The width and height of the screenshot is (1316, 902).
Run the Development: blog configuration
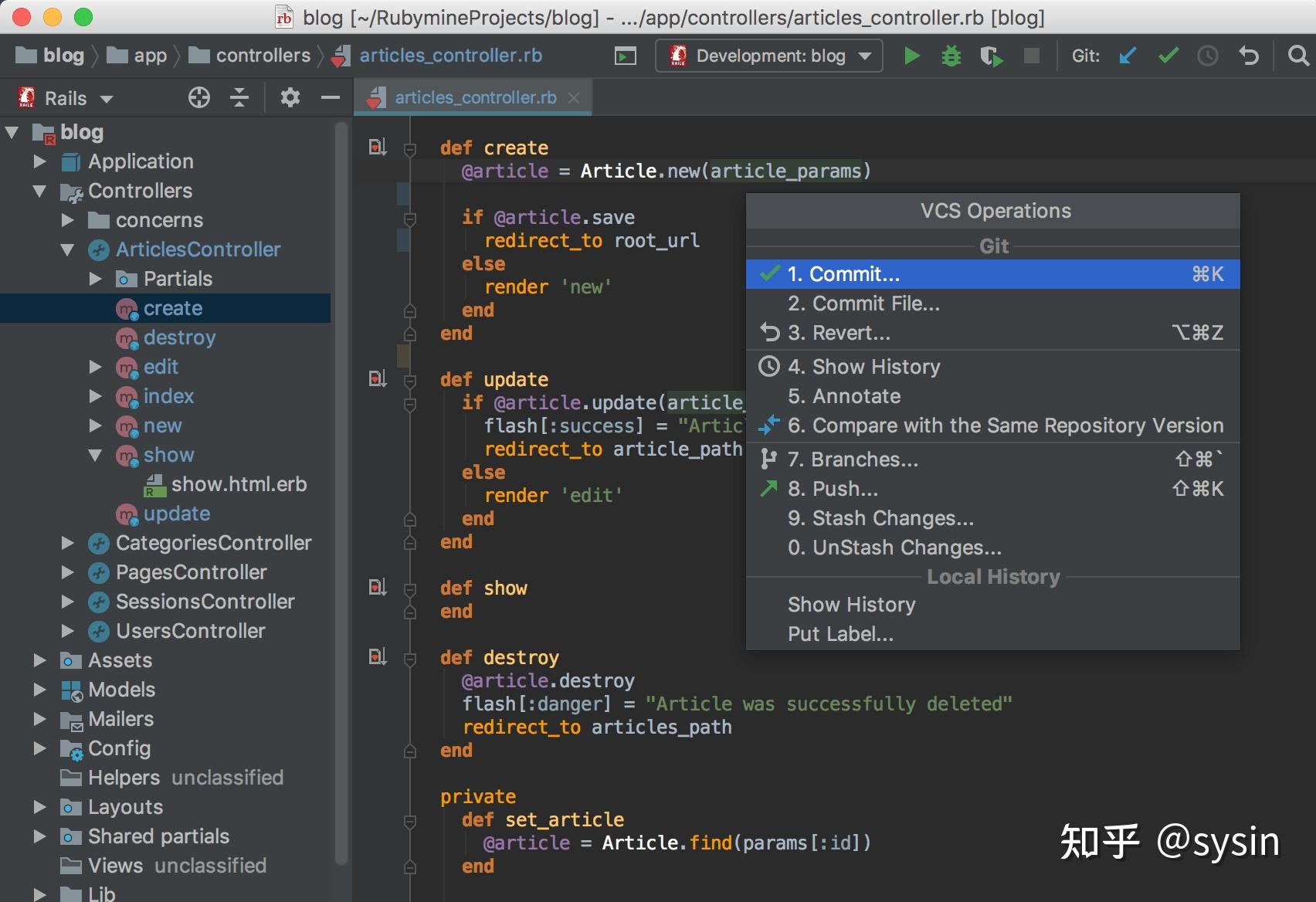(x=911, y=56)
